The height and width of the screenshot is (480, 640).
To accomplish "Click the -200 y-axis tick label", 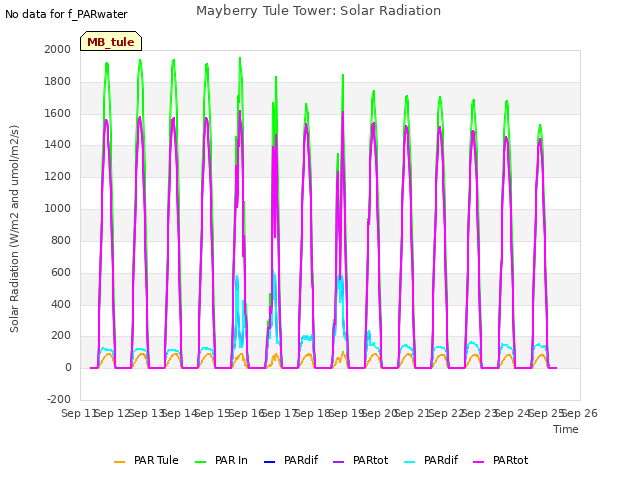I will coord(59,399).
